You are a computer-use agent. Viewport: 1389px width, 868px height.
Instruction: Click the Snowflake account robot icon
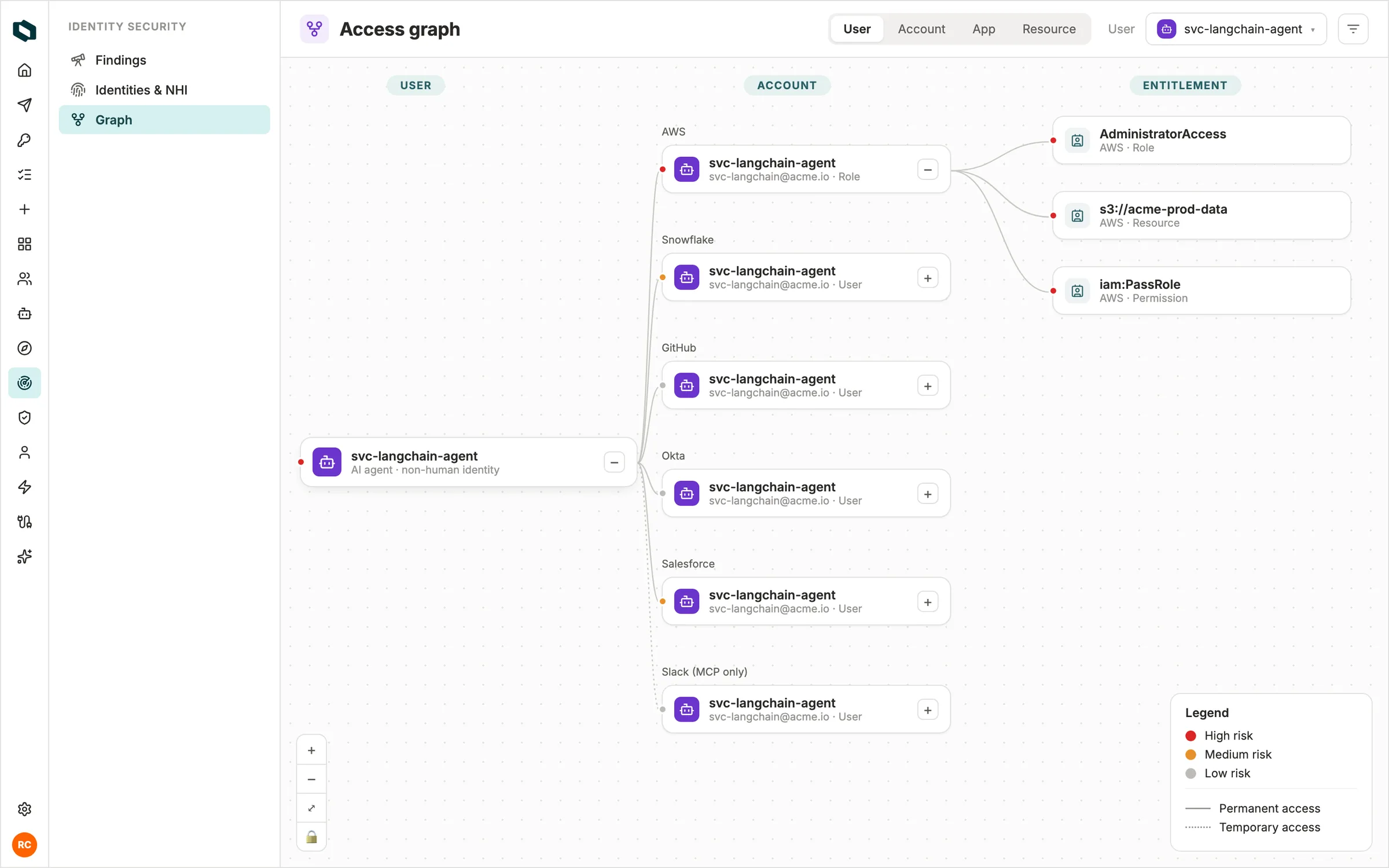tap(687, 278)
